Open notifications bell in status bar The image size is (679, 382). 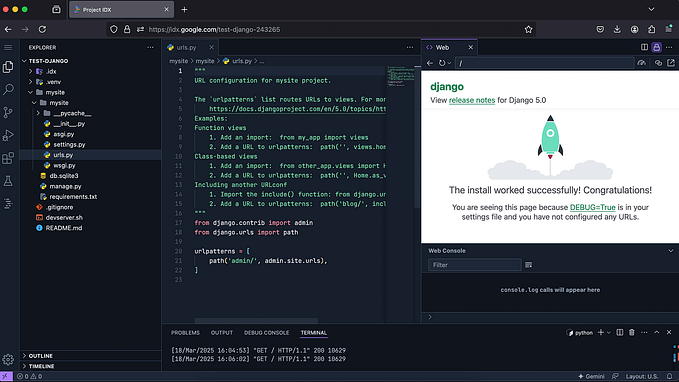tap(669, 376)
